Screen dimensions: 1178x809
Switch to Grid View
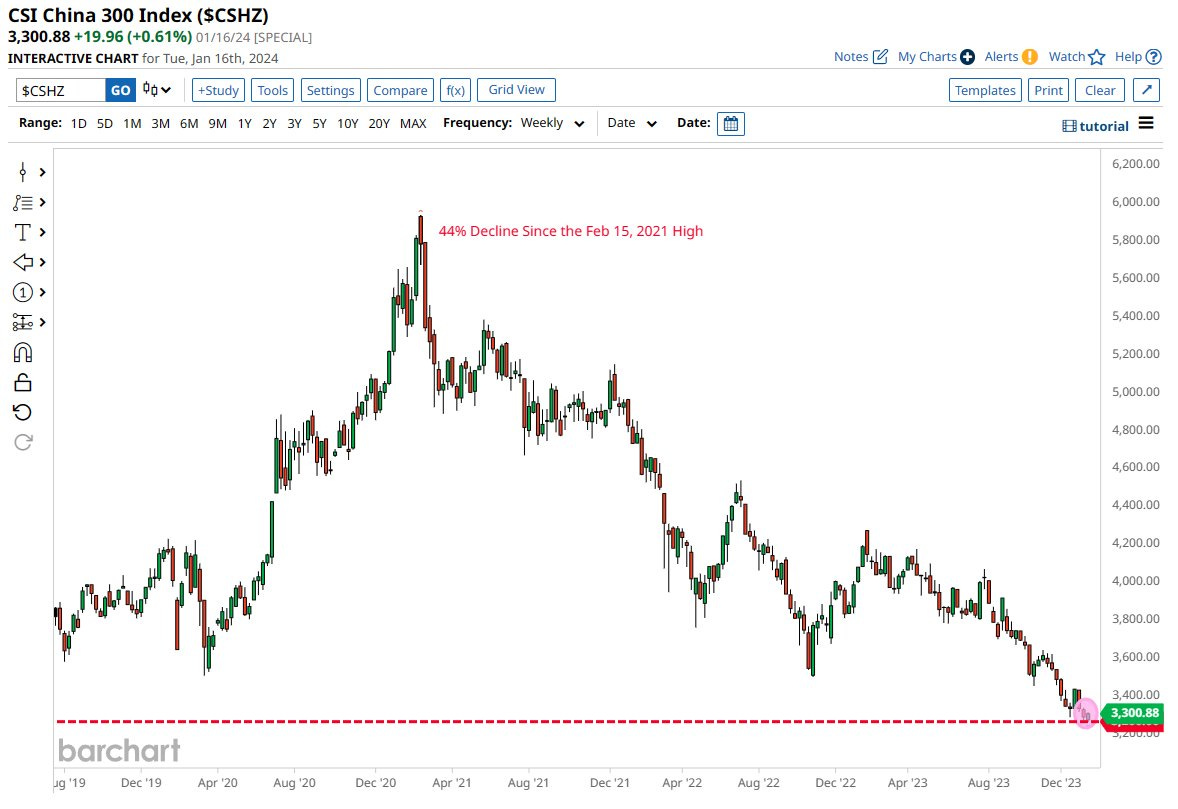coord(516,90)
